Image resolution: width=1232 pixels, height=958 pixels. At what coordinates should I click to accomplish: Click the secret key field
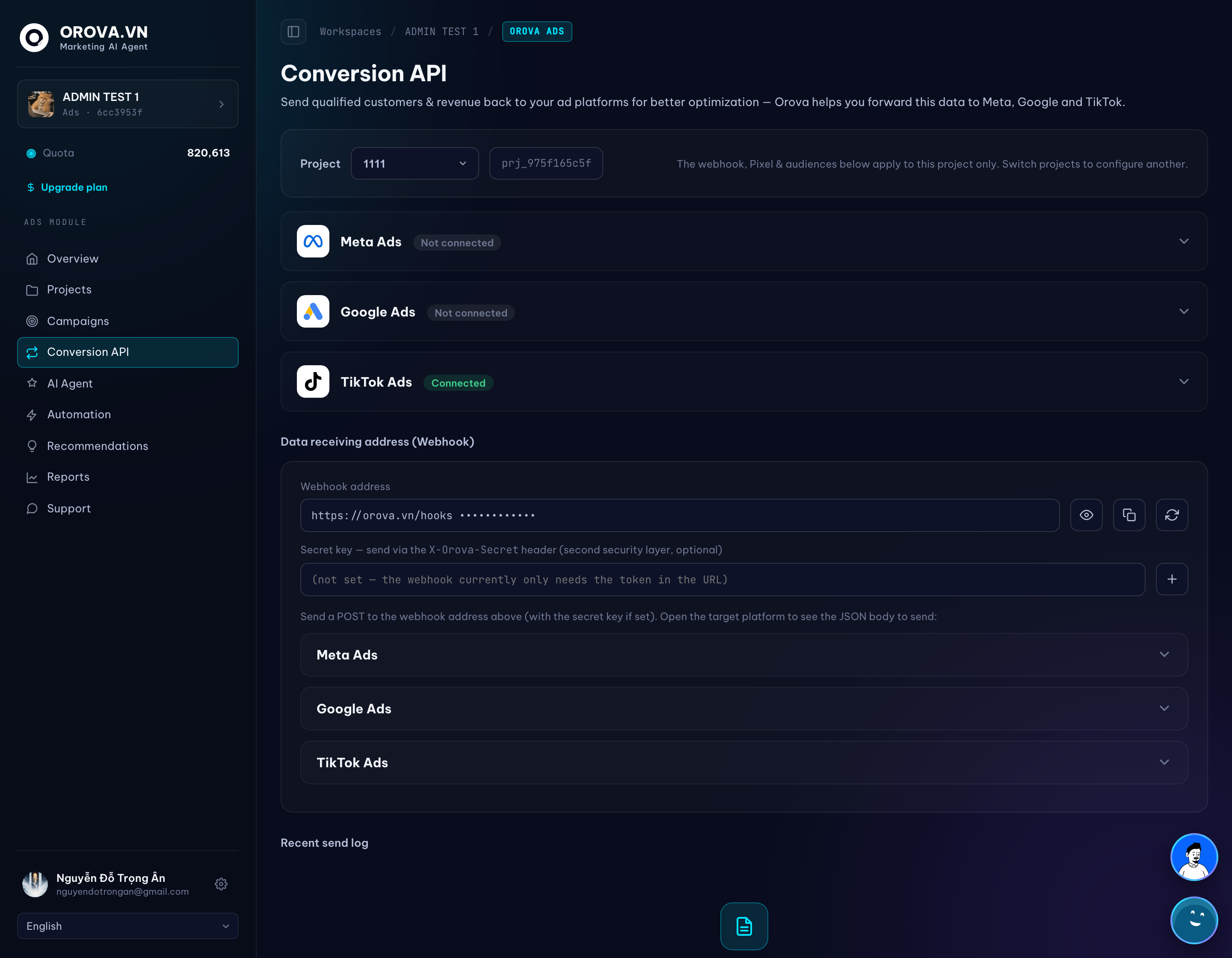(723, 580)
